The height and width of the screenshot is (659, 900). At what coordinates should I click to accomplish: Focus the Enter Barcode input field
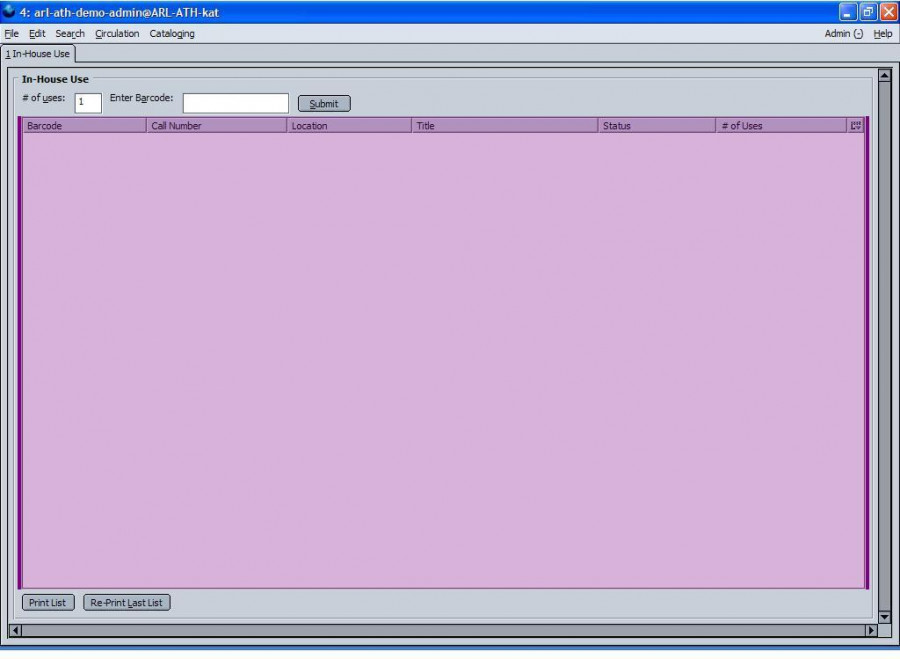tap(235, 103)
